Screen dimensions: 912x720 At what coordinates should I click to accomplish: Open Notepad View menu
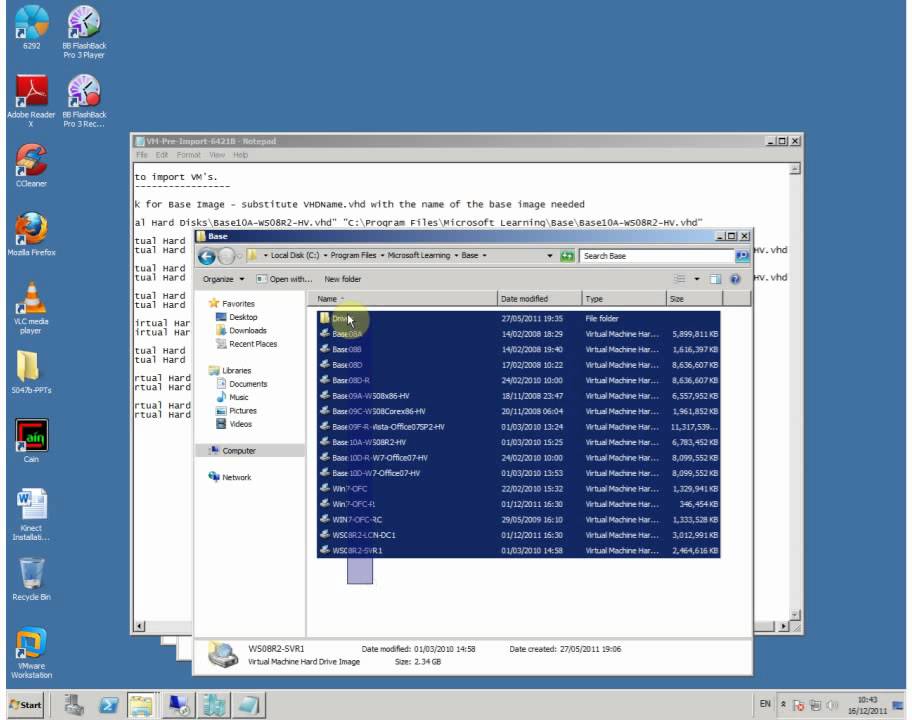click(x=217, y=155)
